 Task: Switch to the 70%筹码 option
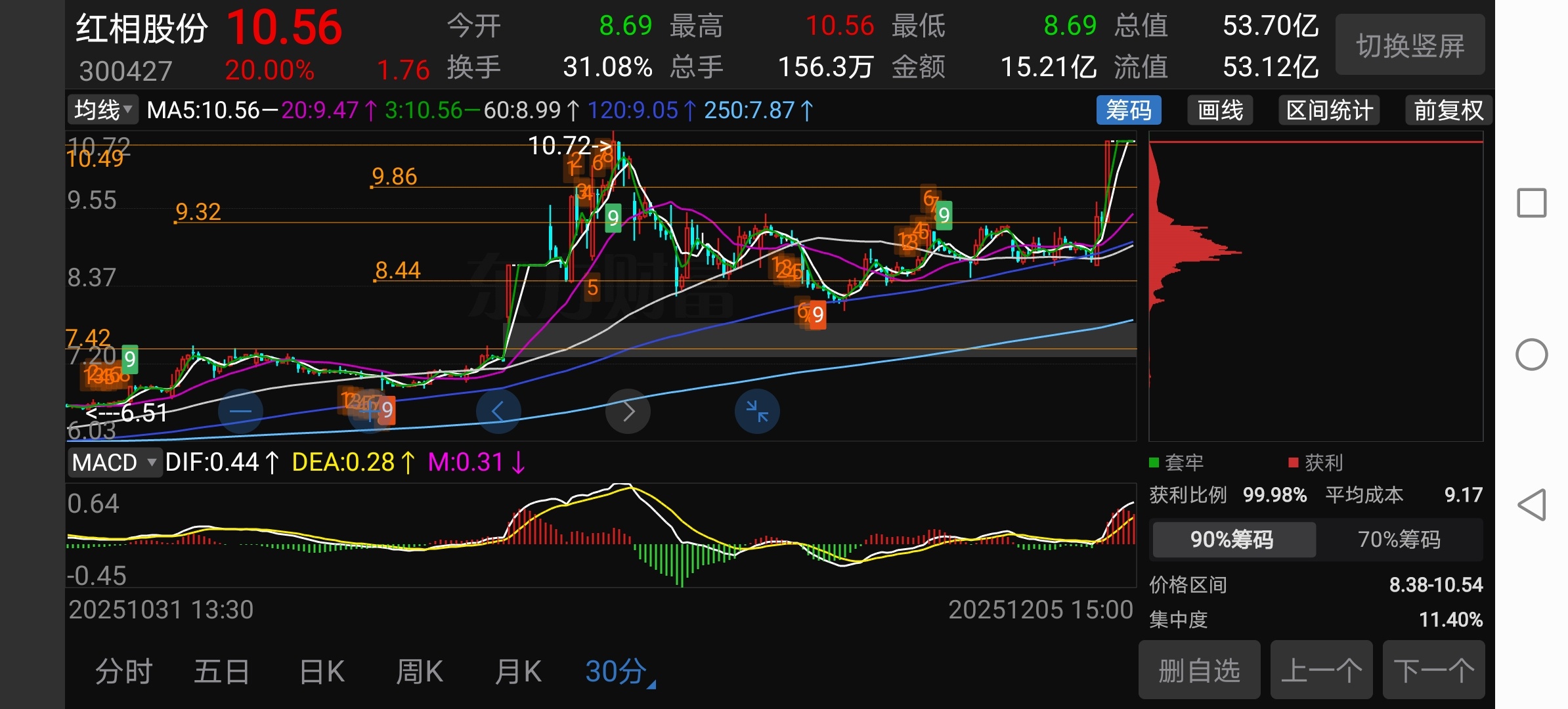point(1399,540)
